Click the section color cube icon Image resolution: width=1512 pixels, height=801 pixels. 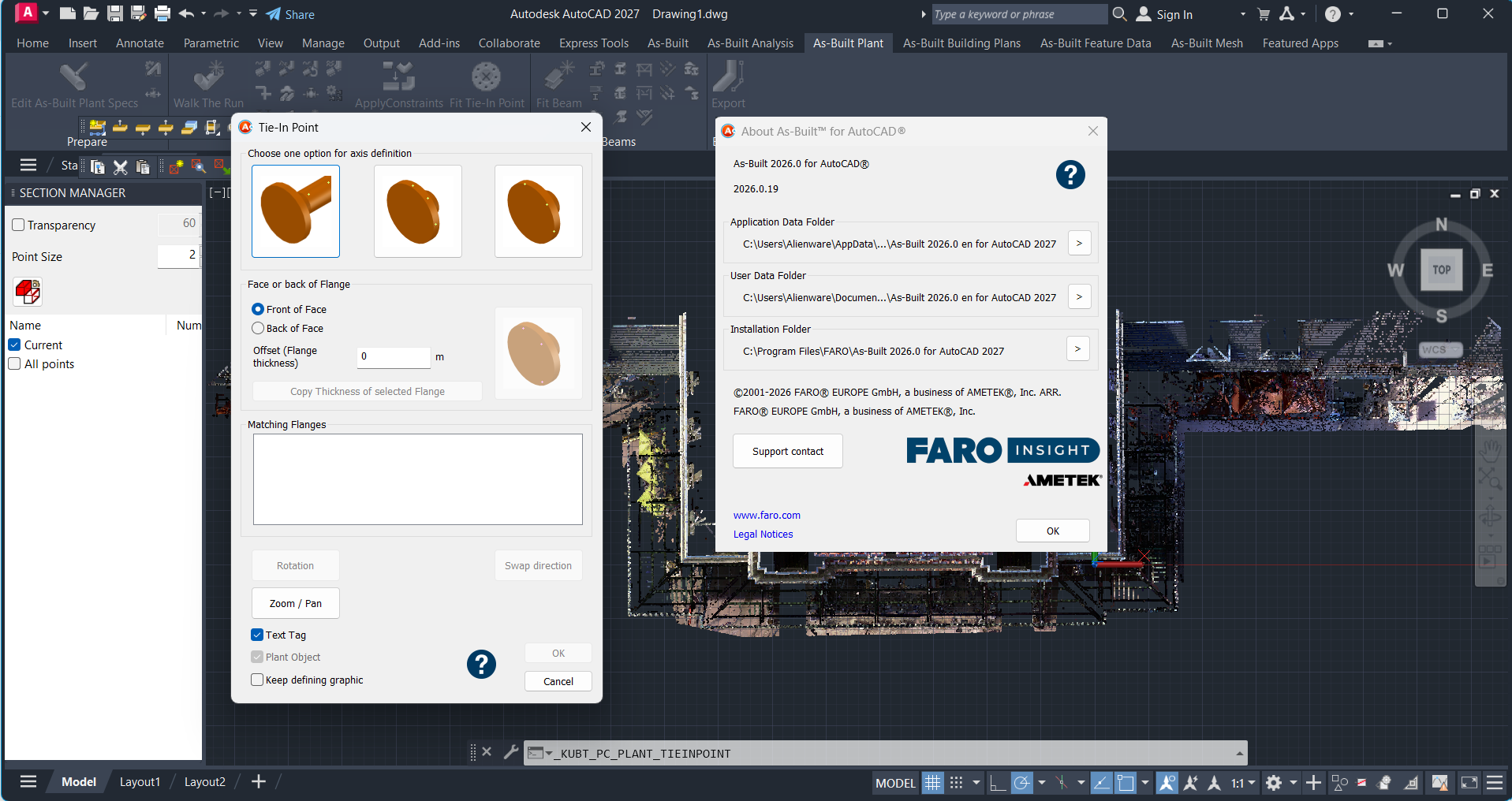pyautogui.click(x=28, y=292)
